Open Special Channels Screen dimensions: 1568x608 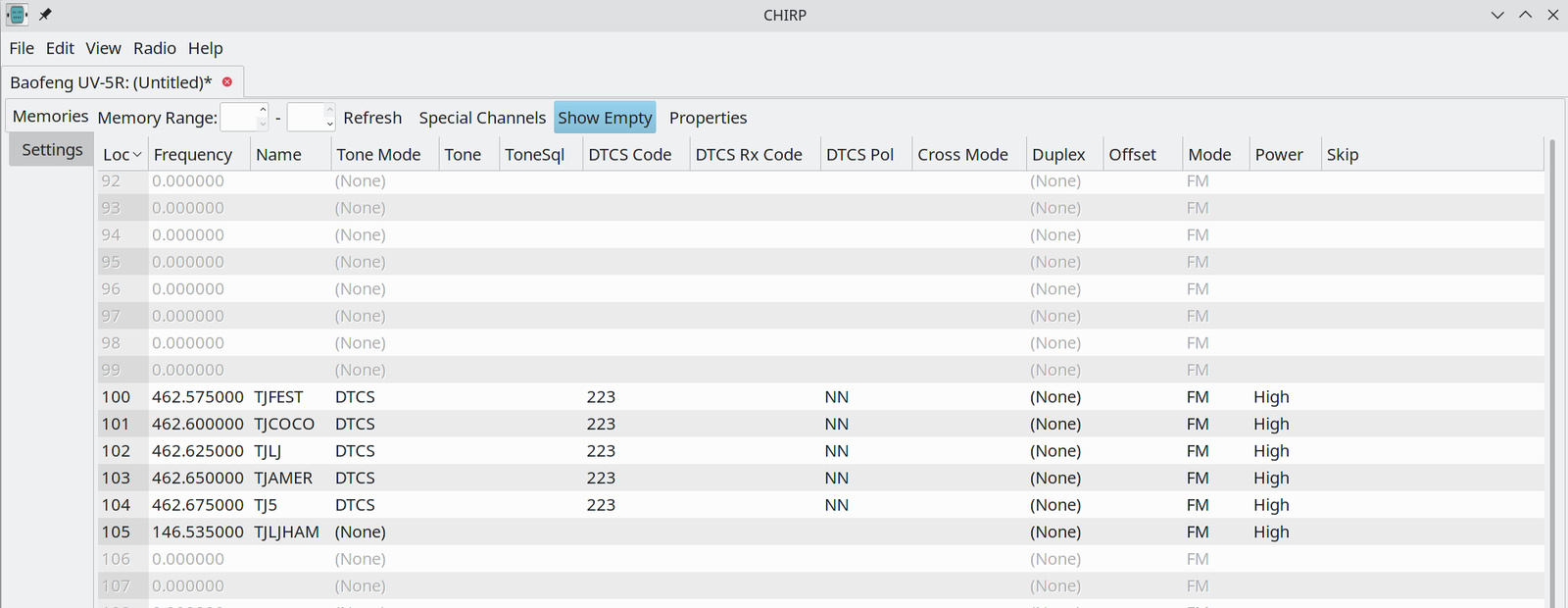482,118
